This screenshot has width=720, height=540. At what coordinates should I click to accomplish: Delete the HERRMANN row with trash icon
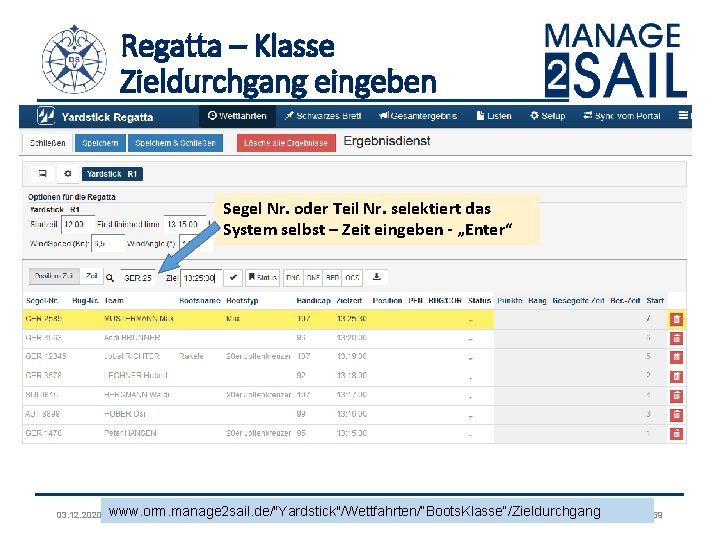coord(676,395)
